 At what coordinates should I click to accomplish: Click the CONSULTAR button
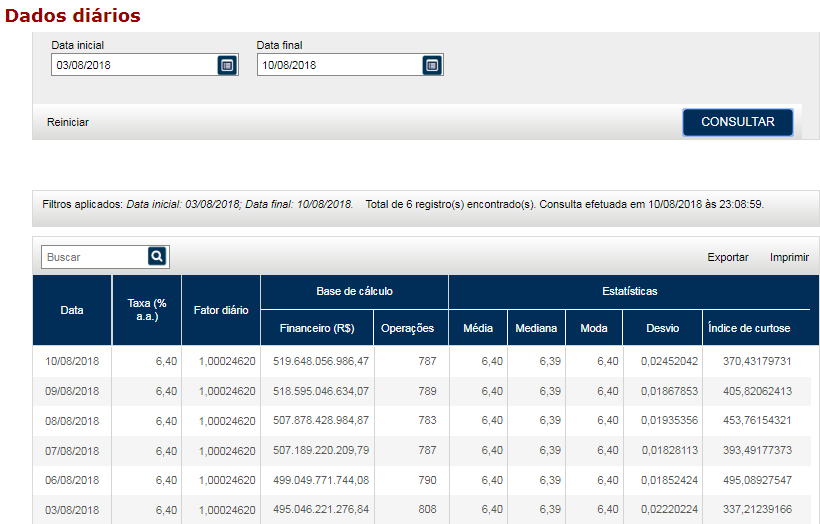(737, 122)
